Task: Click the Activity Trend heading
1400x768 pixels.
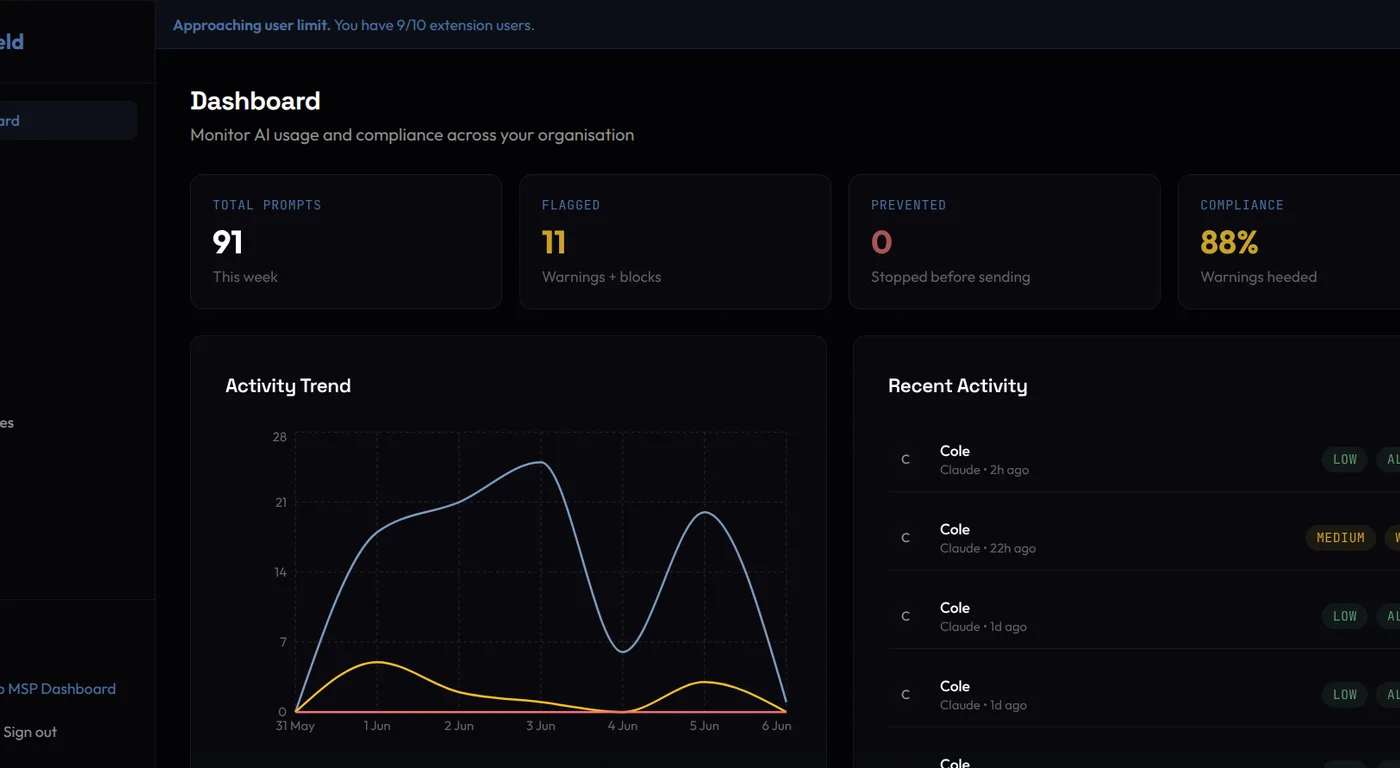Action: 288,386
